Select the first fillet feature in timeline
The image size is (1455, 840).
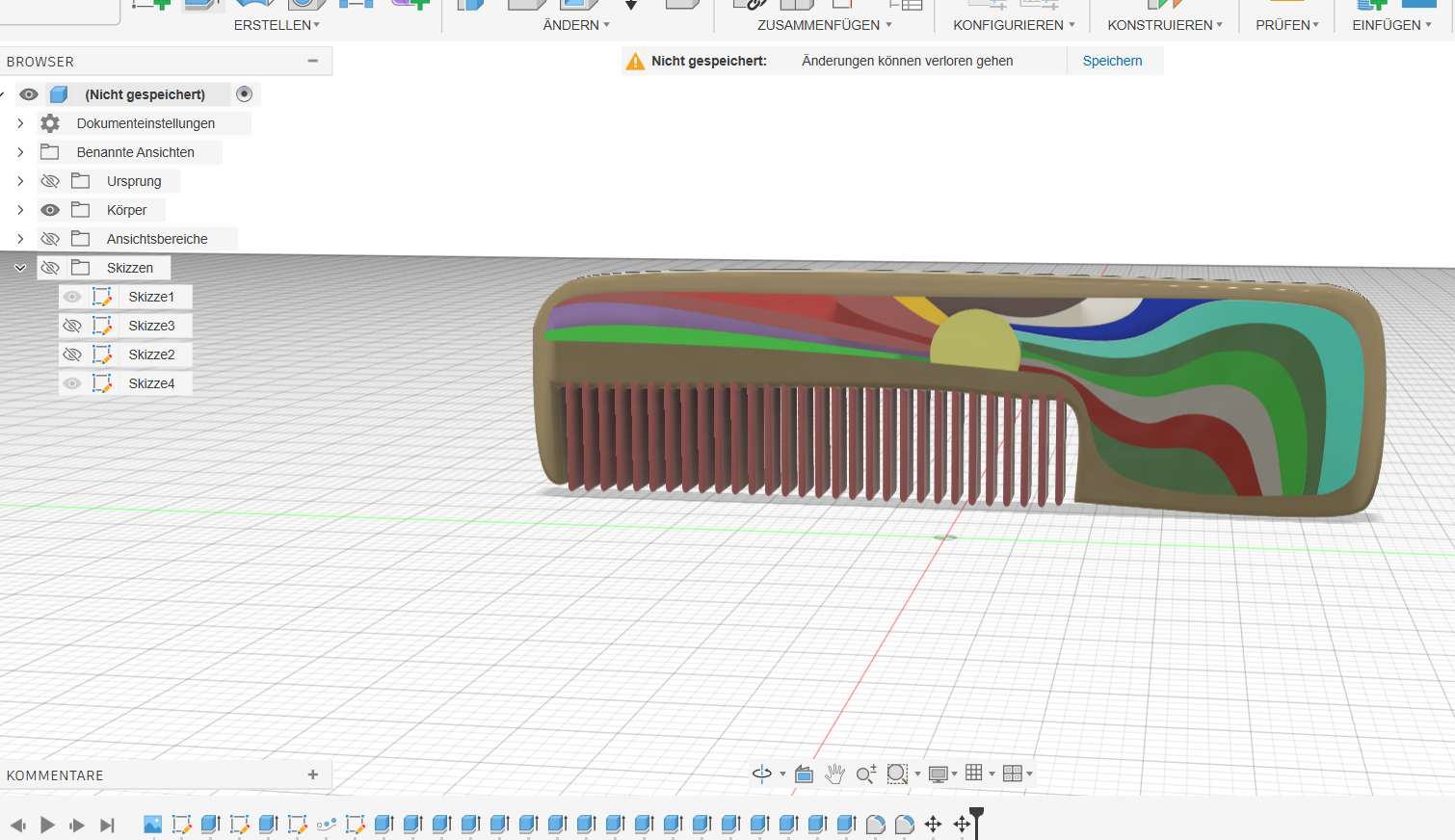(875, 824)
